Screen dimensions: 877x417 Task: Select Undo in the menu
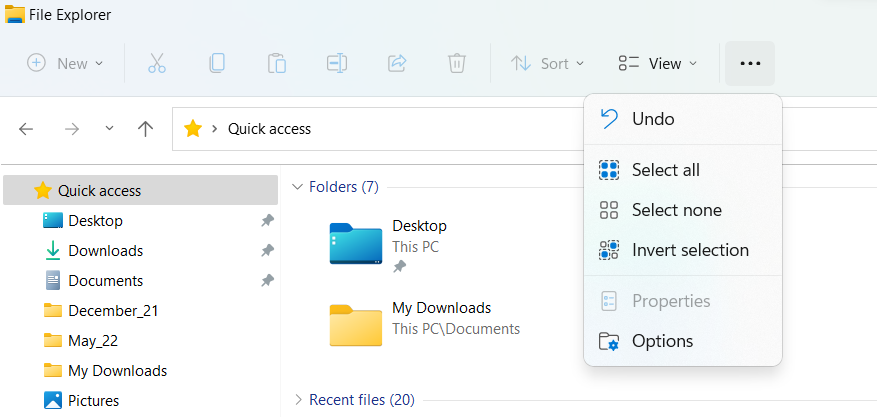[653, 119]
